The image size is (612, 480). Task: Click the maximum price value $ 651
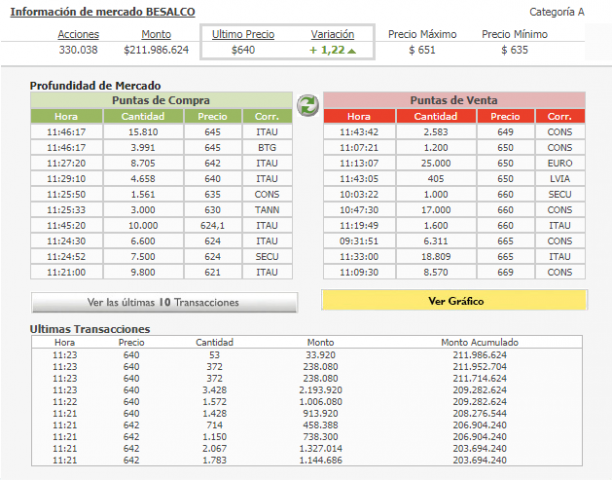422,50
